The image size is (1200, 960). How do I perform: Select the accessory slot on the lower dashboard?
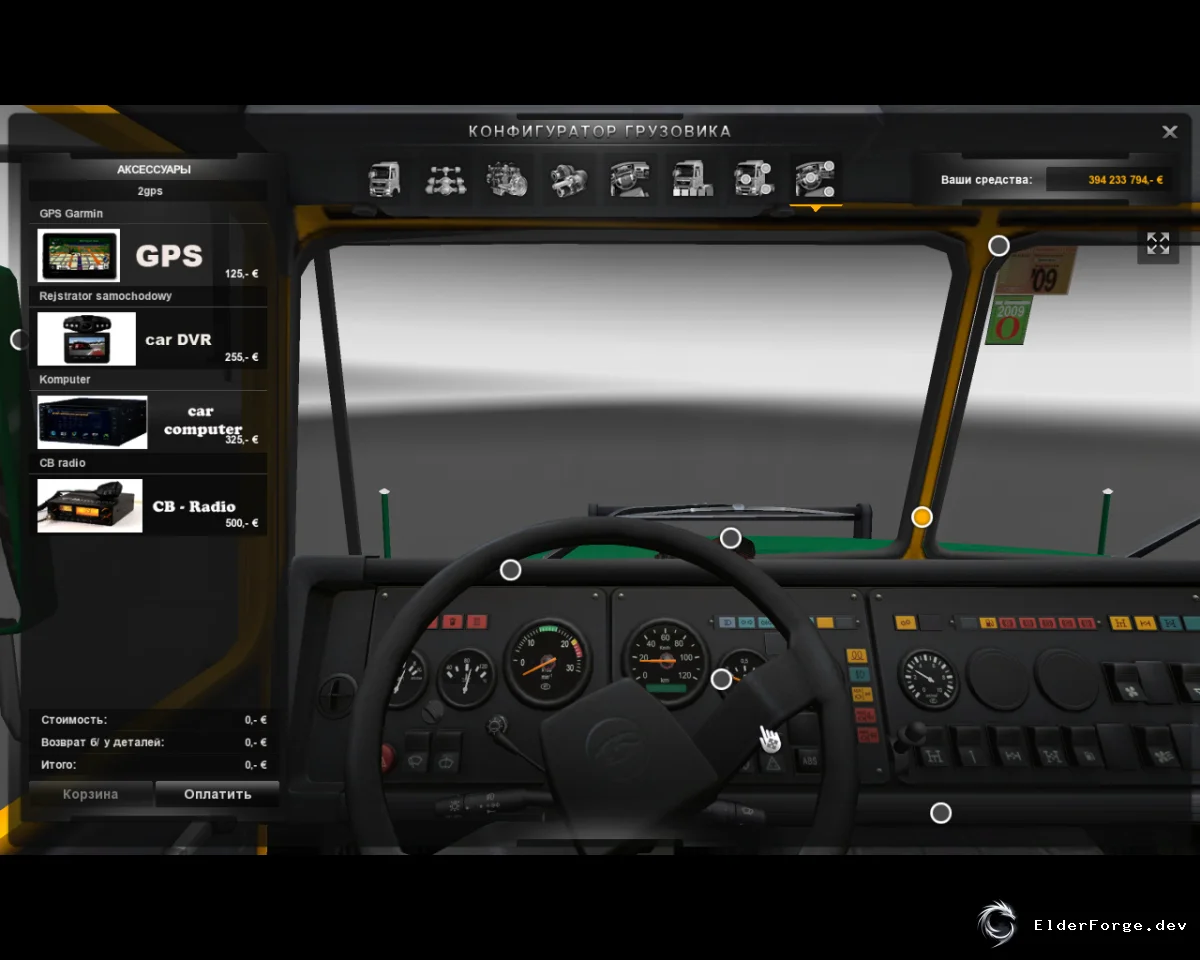coord(941,813)
